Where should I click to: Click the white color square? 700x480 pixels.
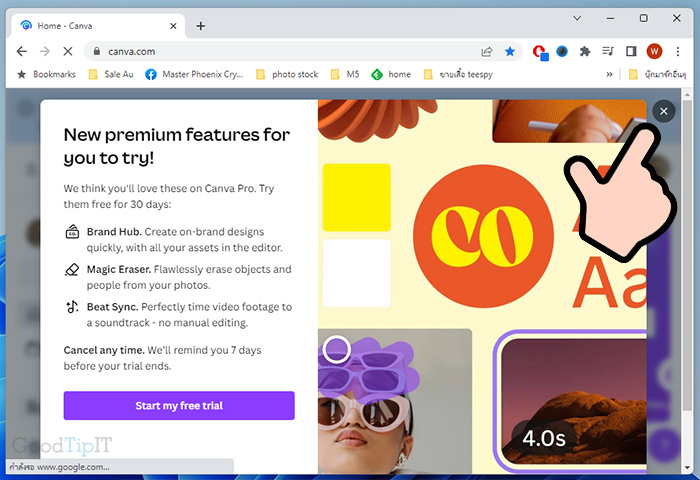[357, 273]
